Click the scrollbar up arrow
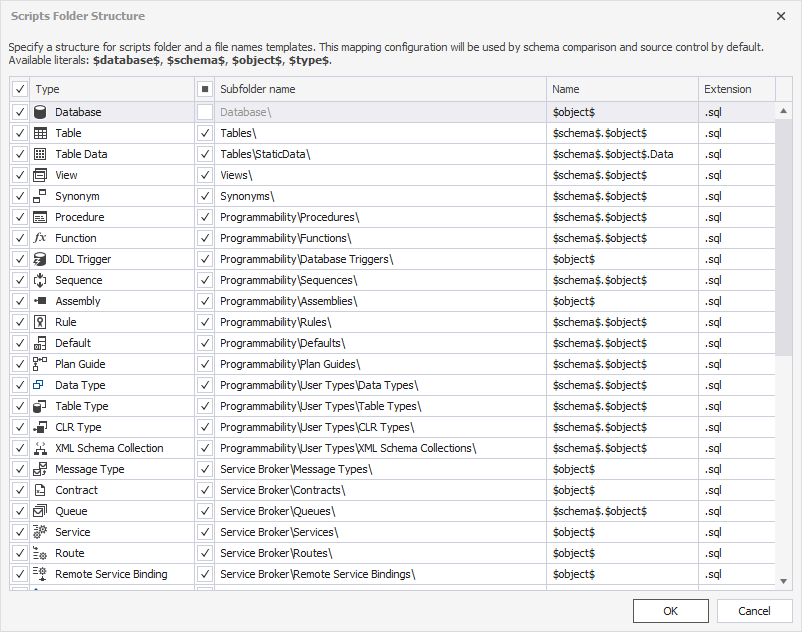Screen dimensions: 802x632 (x=784, y=110)
